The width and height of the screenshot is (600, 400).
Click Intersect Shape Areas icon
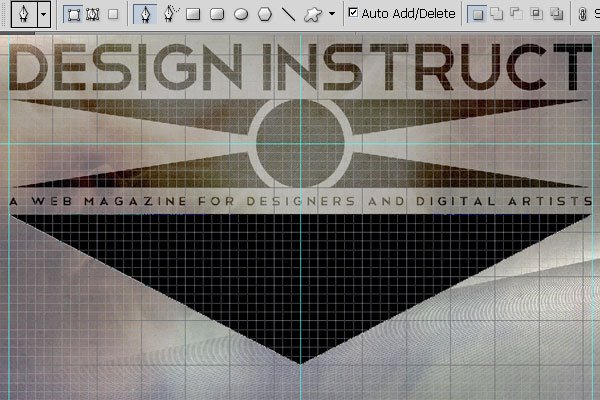tap(536, 14)
